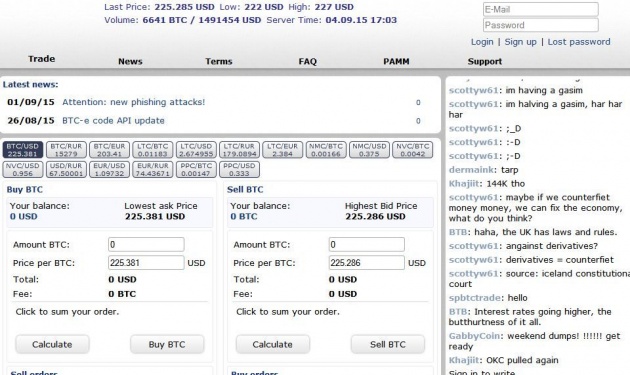Click the 0 BTC balance in Sell BTC
Image resolution: width=630 pixels, height=375 pixels.
(x=244, y=217)
